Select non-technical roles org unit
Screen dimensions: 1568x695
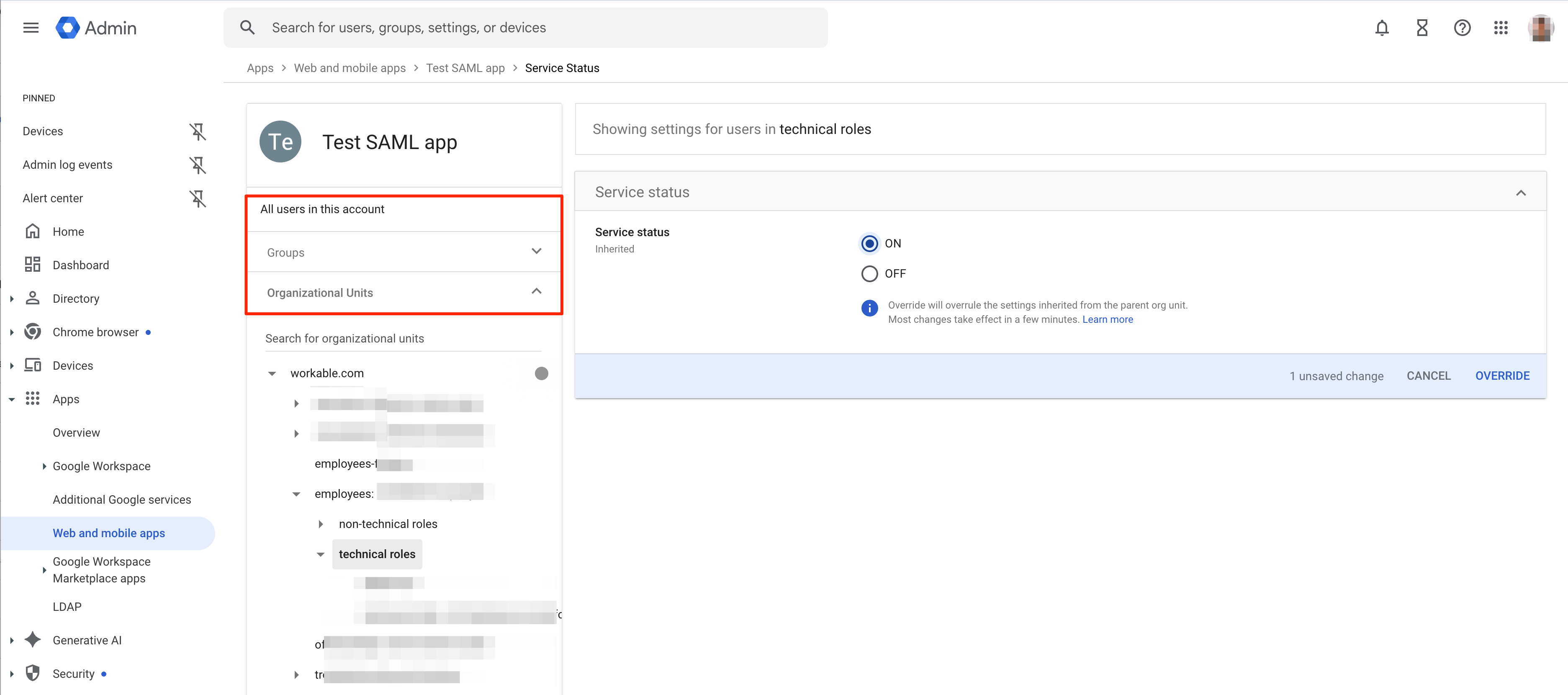[x=388, y=524]
